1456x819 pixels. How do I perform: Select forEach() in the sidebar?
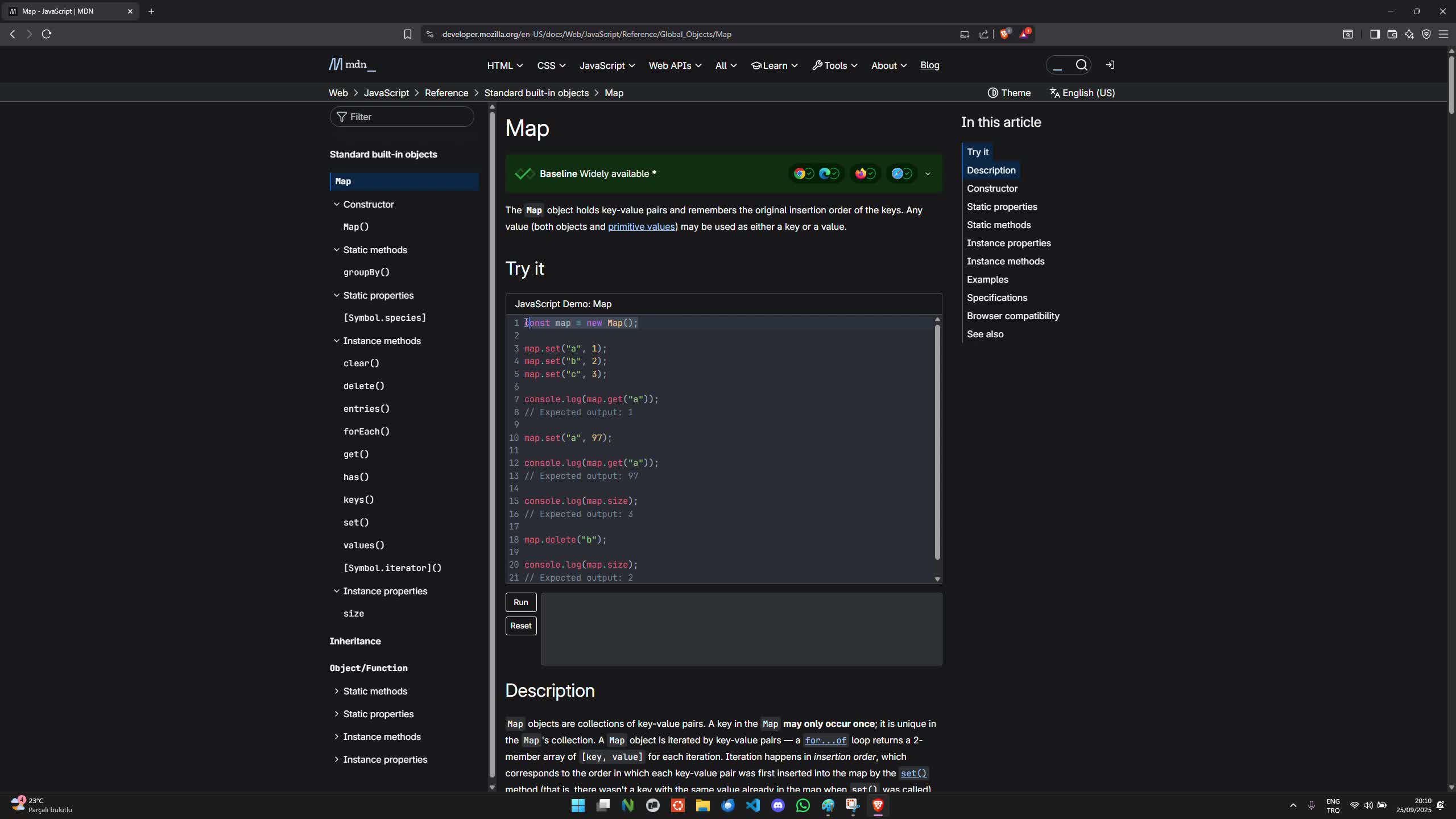pyautogui.click(x=366, y=431)
